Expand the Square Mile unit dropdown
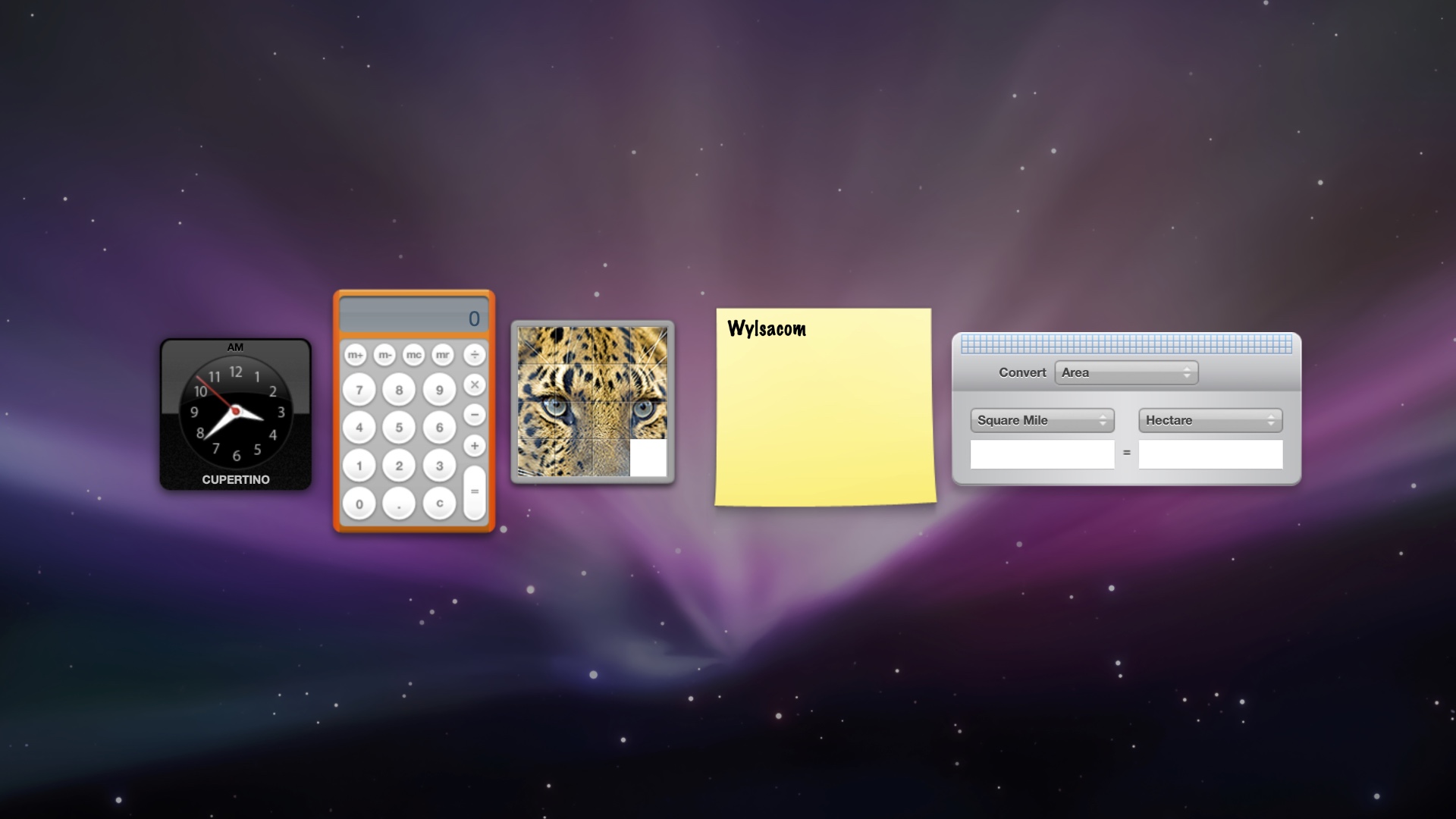Screen dimensions: 1456x819 pos(1041,419)
